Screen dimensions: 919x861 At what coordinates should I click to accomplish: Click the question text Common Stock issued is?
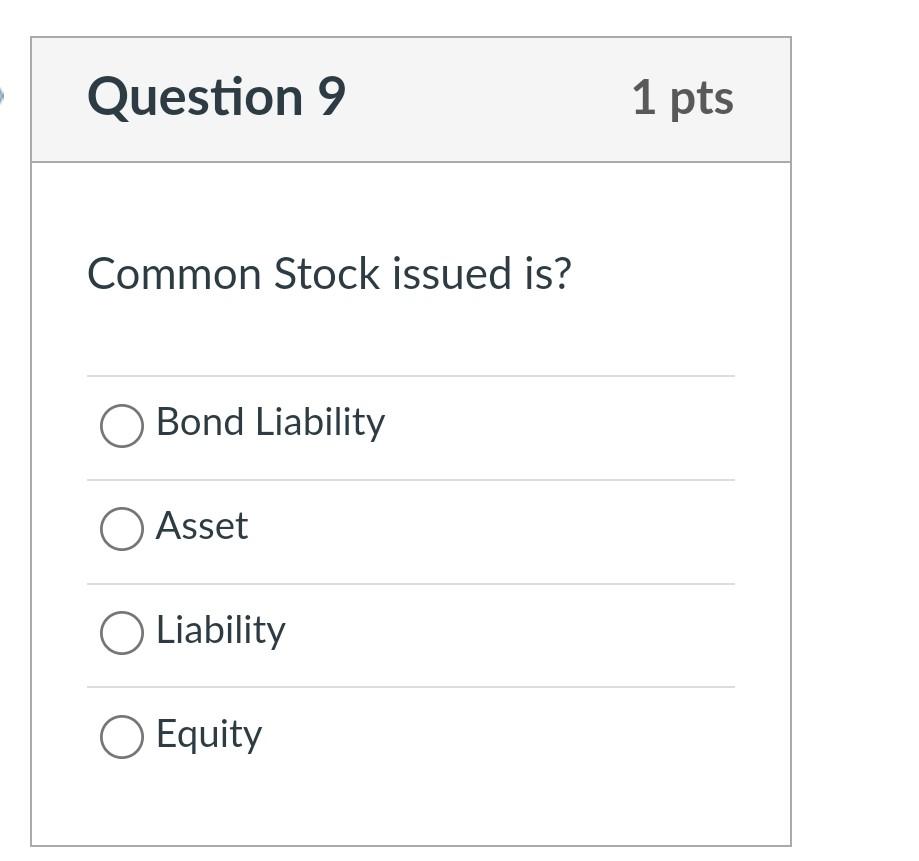330,273
